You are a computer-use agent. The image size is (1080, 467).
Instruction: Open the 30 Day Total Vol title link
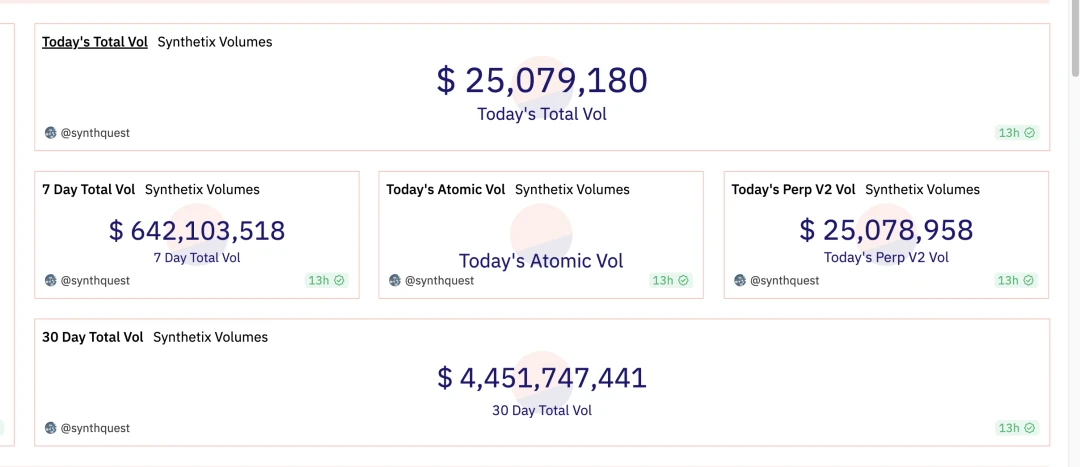[x=93, y=337]
